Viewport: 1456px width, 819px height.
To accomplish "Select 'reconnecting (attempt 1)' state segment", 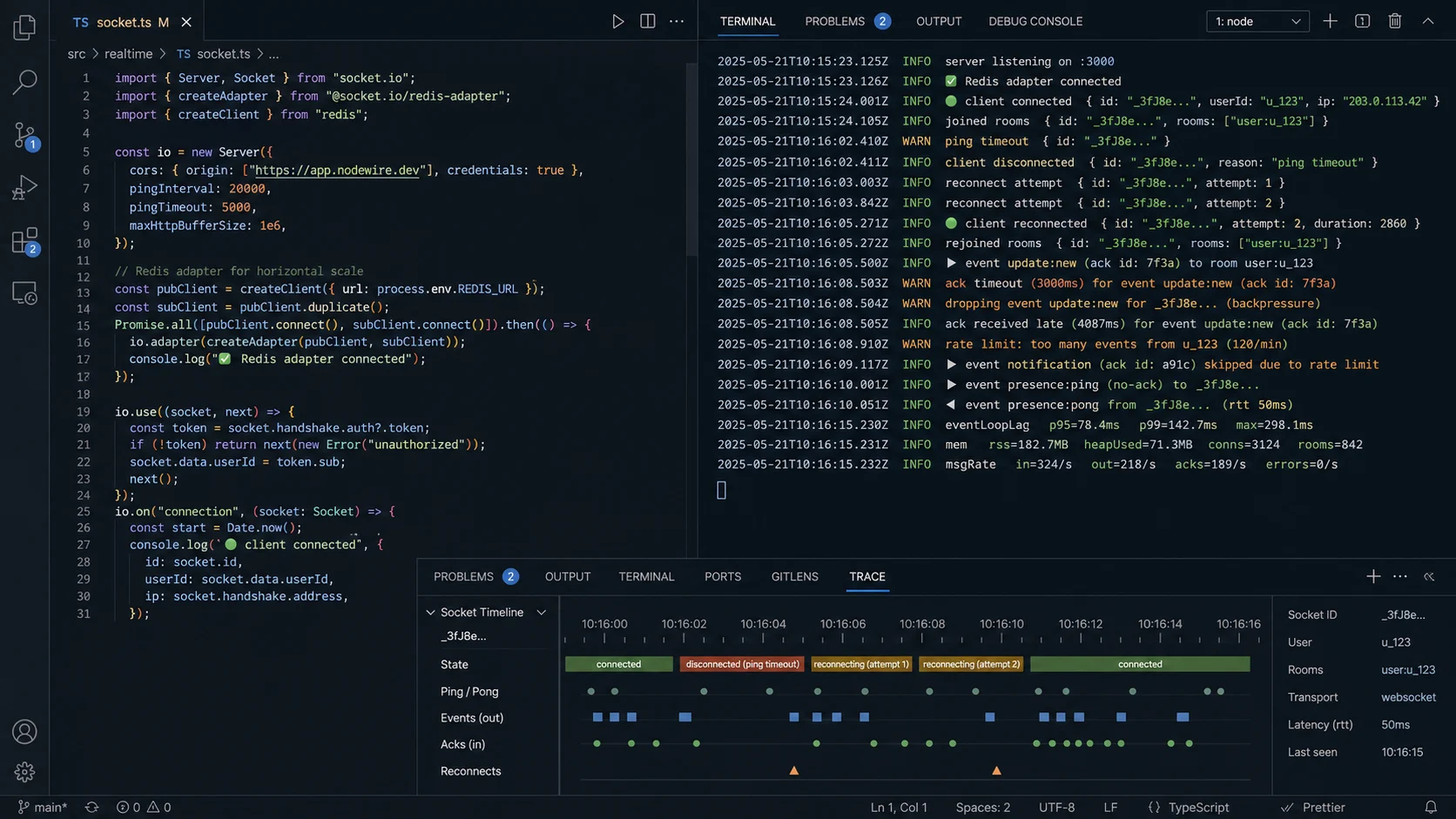I will (861, 664).
